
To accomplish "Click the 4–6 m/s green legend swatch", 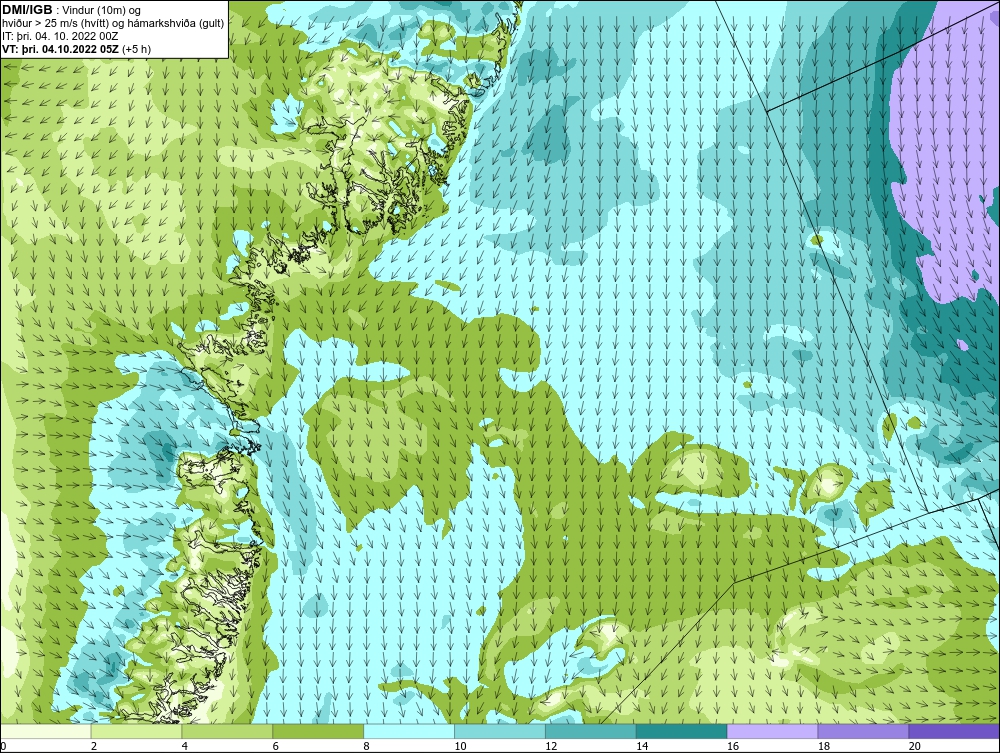I will [x=227, y=731].
